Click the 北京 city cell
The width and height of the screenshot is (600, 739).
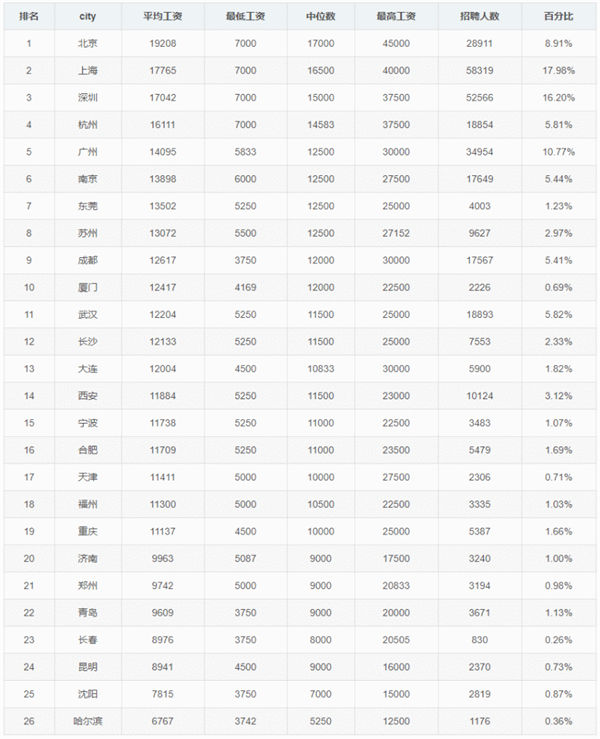88,43
